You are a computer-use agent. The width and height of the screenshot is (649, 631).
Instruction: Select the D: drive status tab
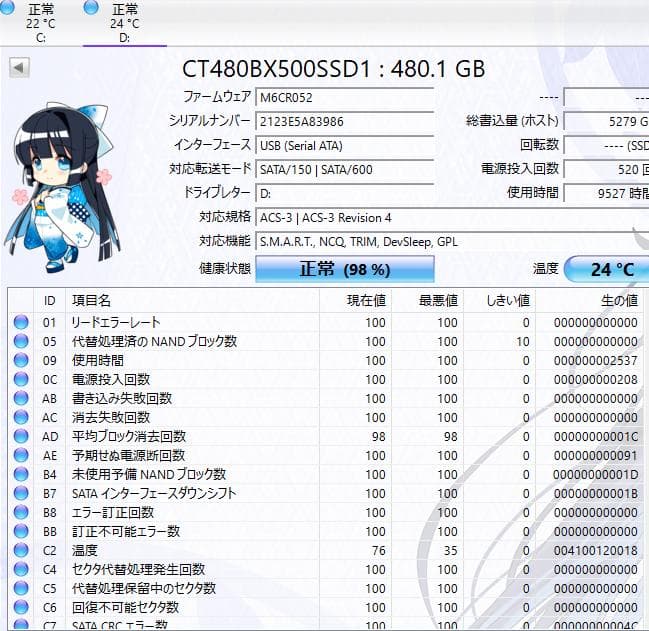(x=125, y=22)
